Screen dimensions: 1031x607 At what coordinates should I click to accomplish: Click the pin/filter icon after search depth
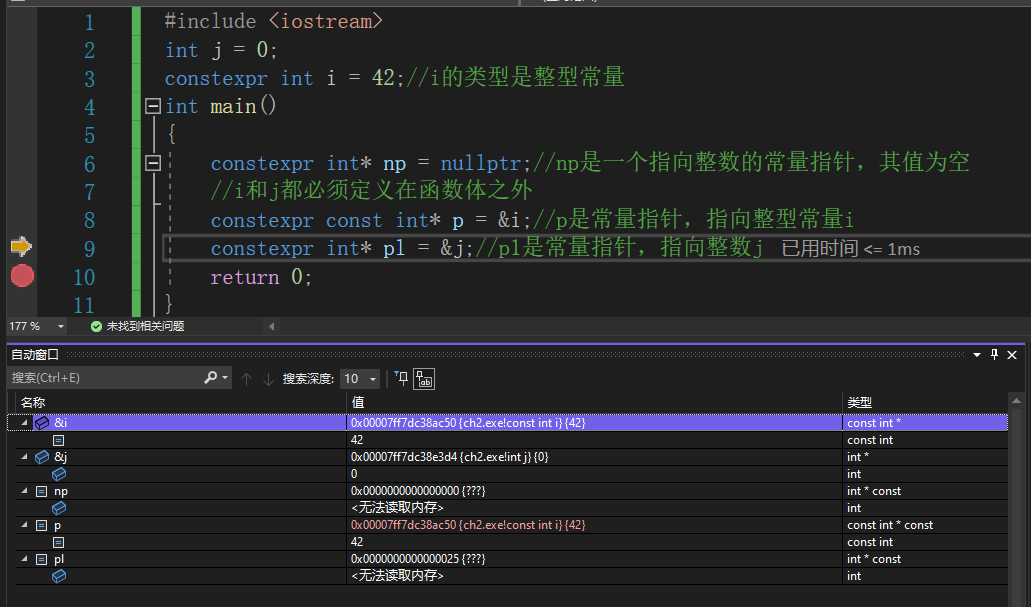pyautogui.click(x=401, y=379)
